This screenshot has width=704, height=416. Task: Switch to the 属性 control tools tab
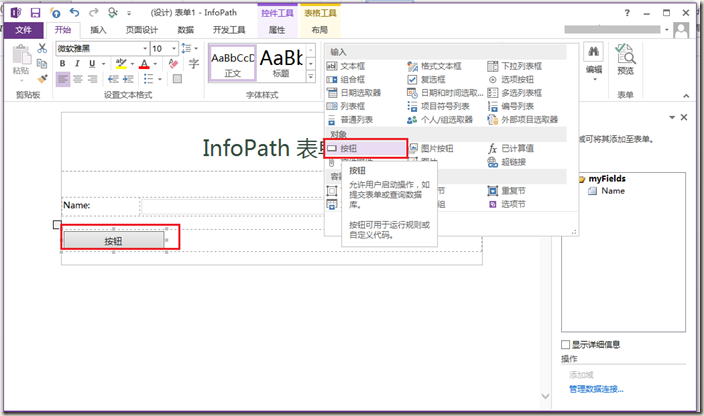(x=277, y=30)
